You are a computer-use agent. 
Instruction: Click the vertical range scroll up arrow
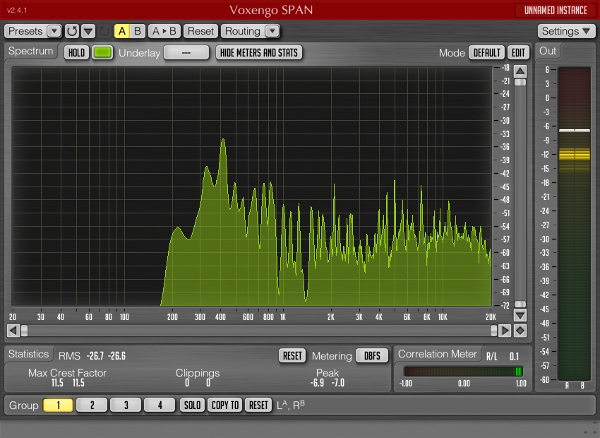click(520, 71)
